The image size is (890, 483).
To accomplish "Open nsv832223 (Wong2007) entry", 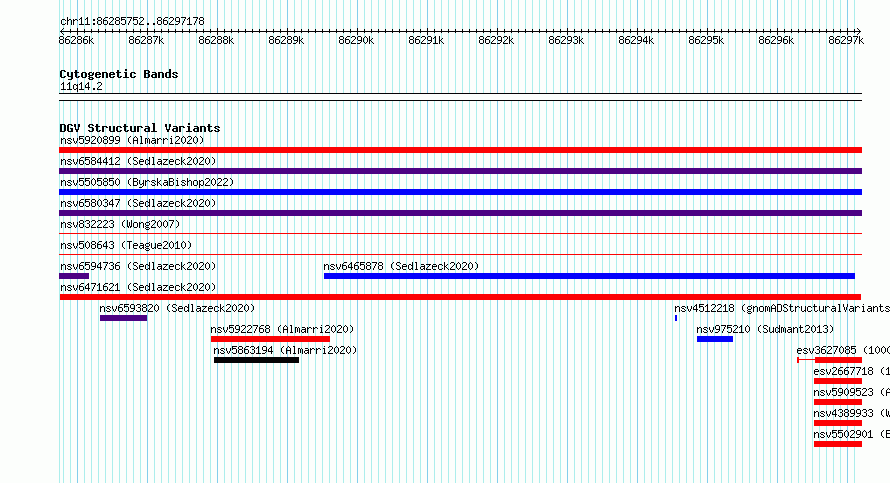I will tap(120, 224).
